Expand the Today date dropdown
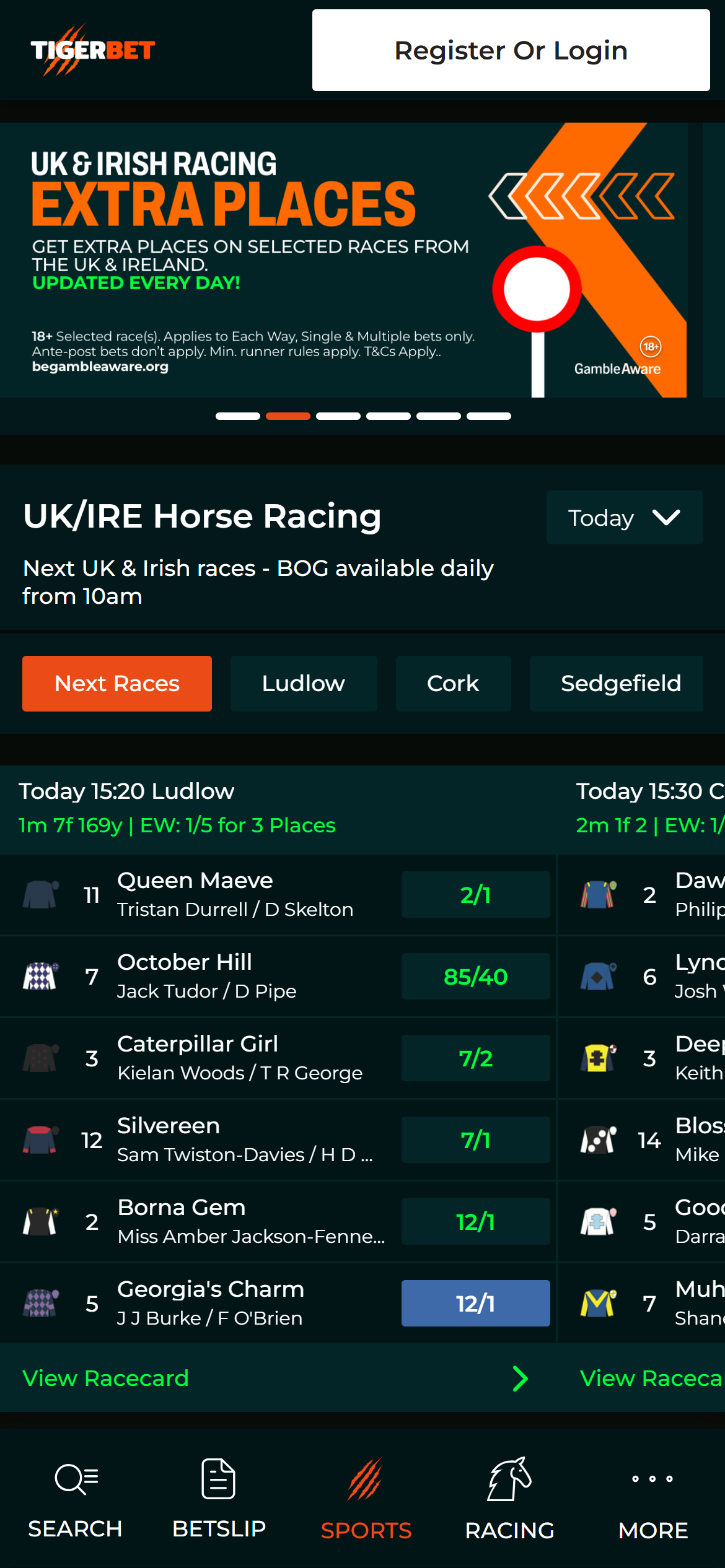 click(624, 518)
